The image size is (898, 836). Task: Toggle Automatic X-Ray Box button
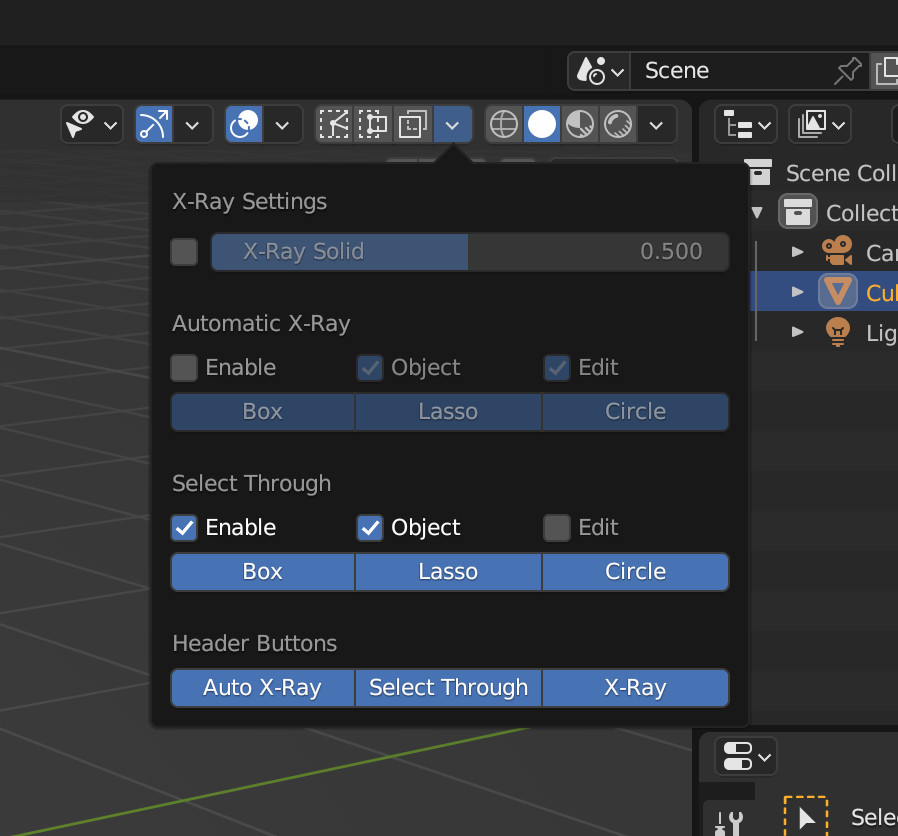click(263, 412)
